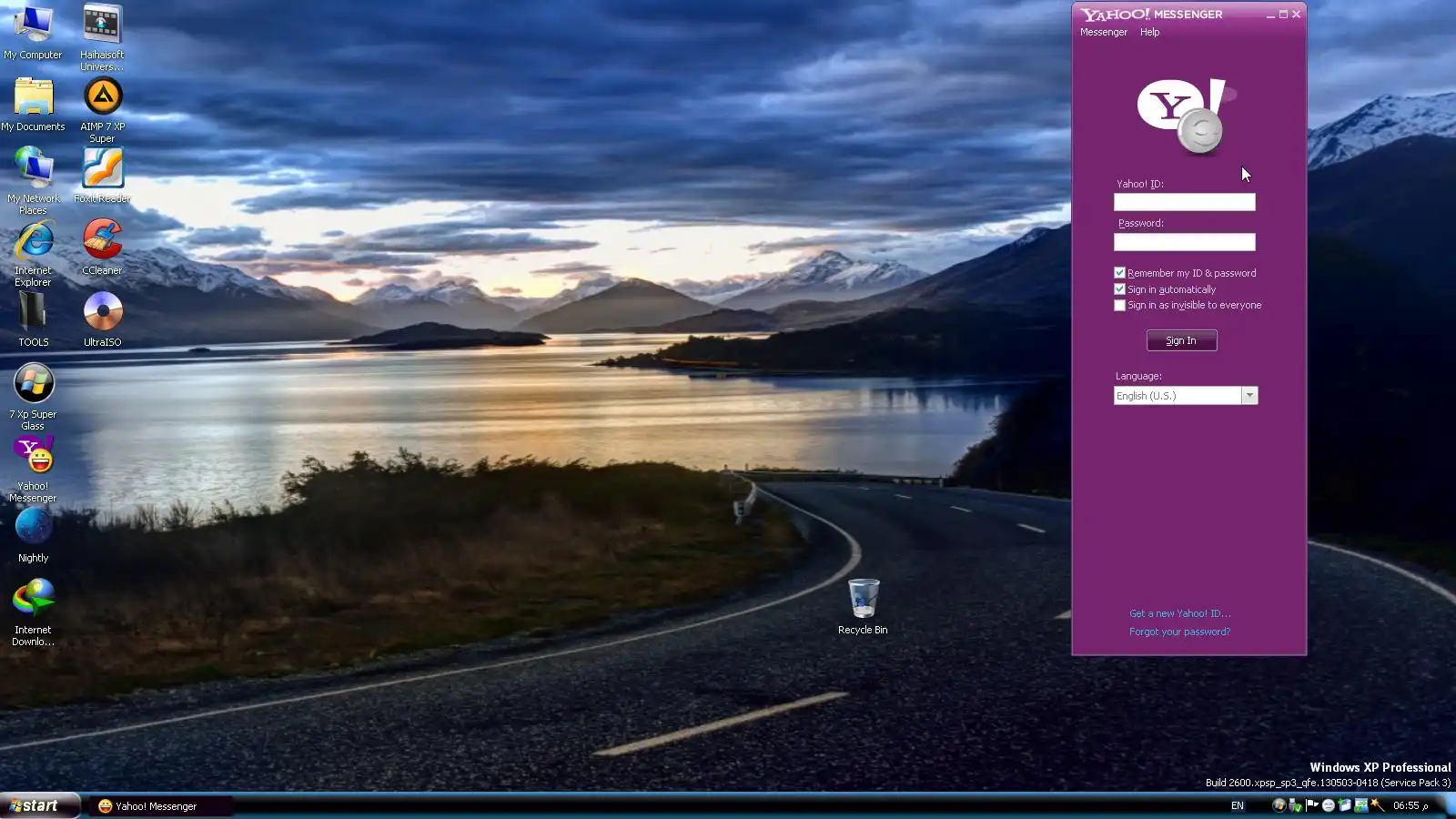Screen dimensions: 1456x819
Task: Uncheck Remember my ID & password
Action: pos(1119,273)
